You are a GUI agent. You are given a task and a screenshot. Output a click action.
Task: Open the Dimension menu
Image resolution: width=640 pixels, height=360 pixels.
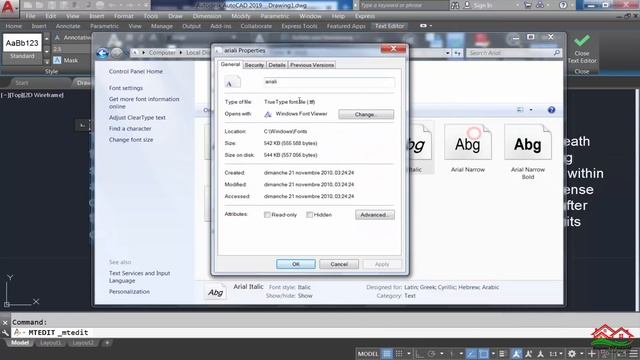(x=207, y=16)
